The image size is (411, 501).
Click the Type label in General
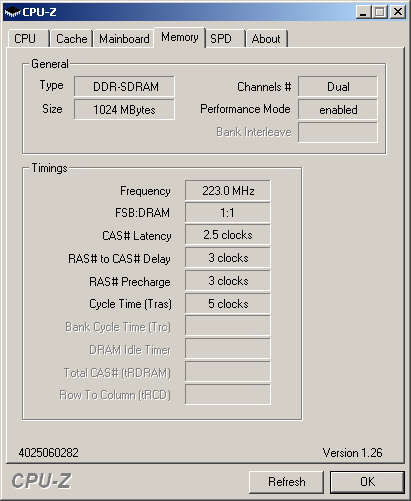[51, 85]
